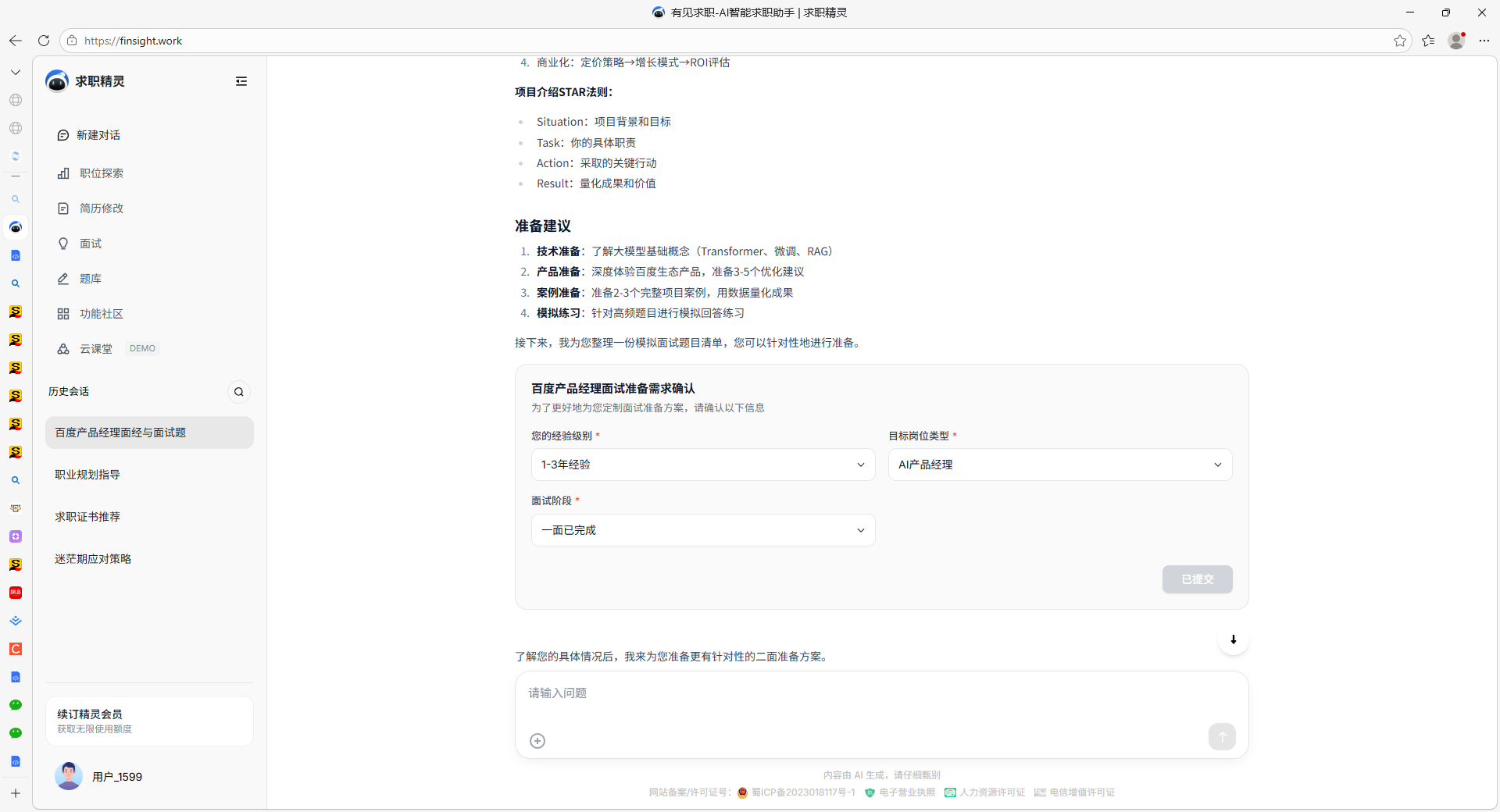Focus the 请输入问题 chat input
The height and width of the screenshot is (812, 1500).
coord(881,693)
